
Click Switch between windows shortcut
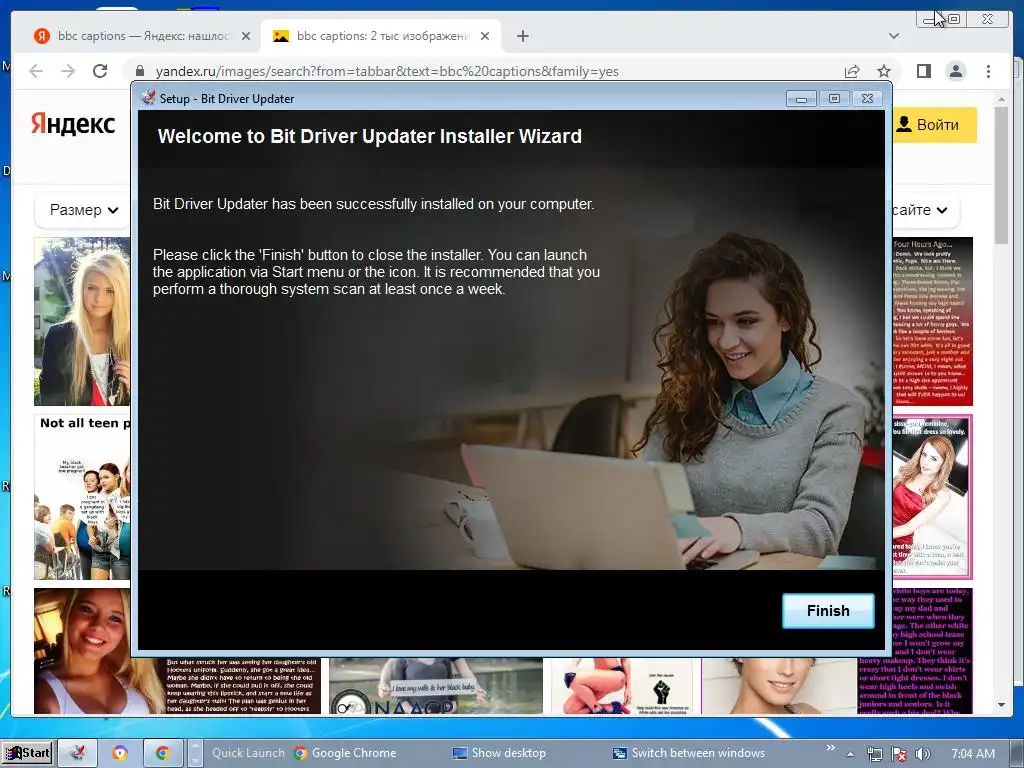click(x=688, y=753)
